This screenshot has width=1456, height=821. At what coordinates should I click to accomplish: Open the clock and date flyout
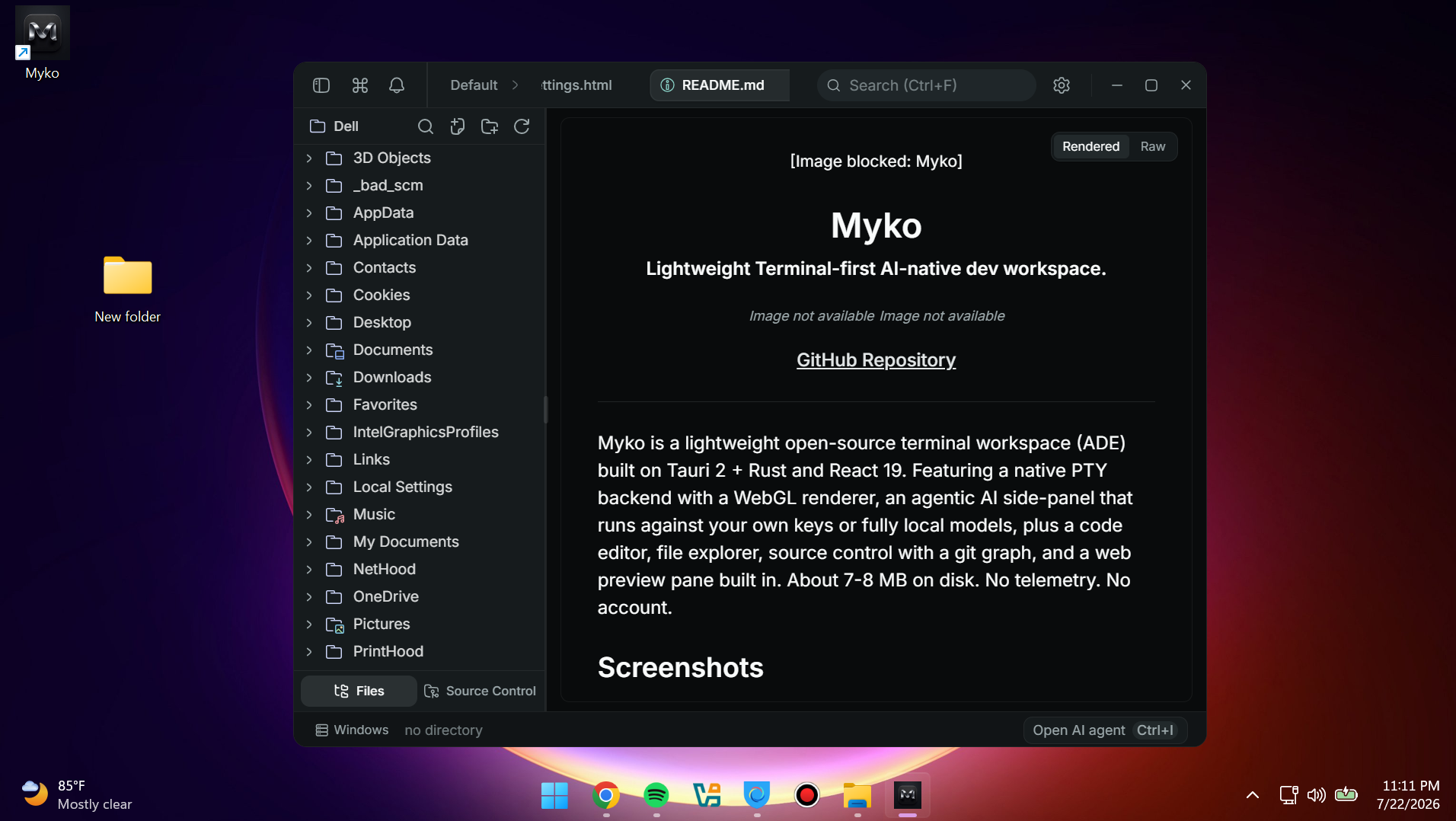1408,795
